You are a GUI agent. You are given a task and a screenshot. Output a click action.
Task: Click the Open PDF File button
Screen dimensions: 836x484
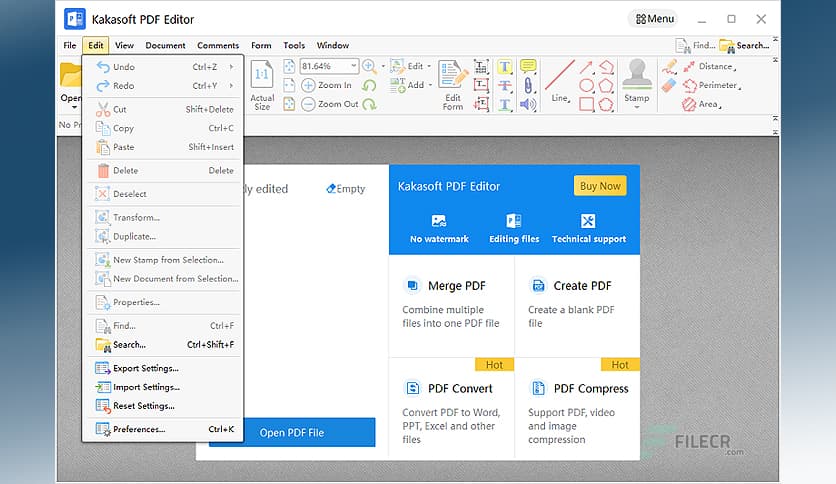point(292,432)
